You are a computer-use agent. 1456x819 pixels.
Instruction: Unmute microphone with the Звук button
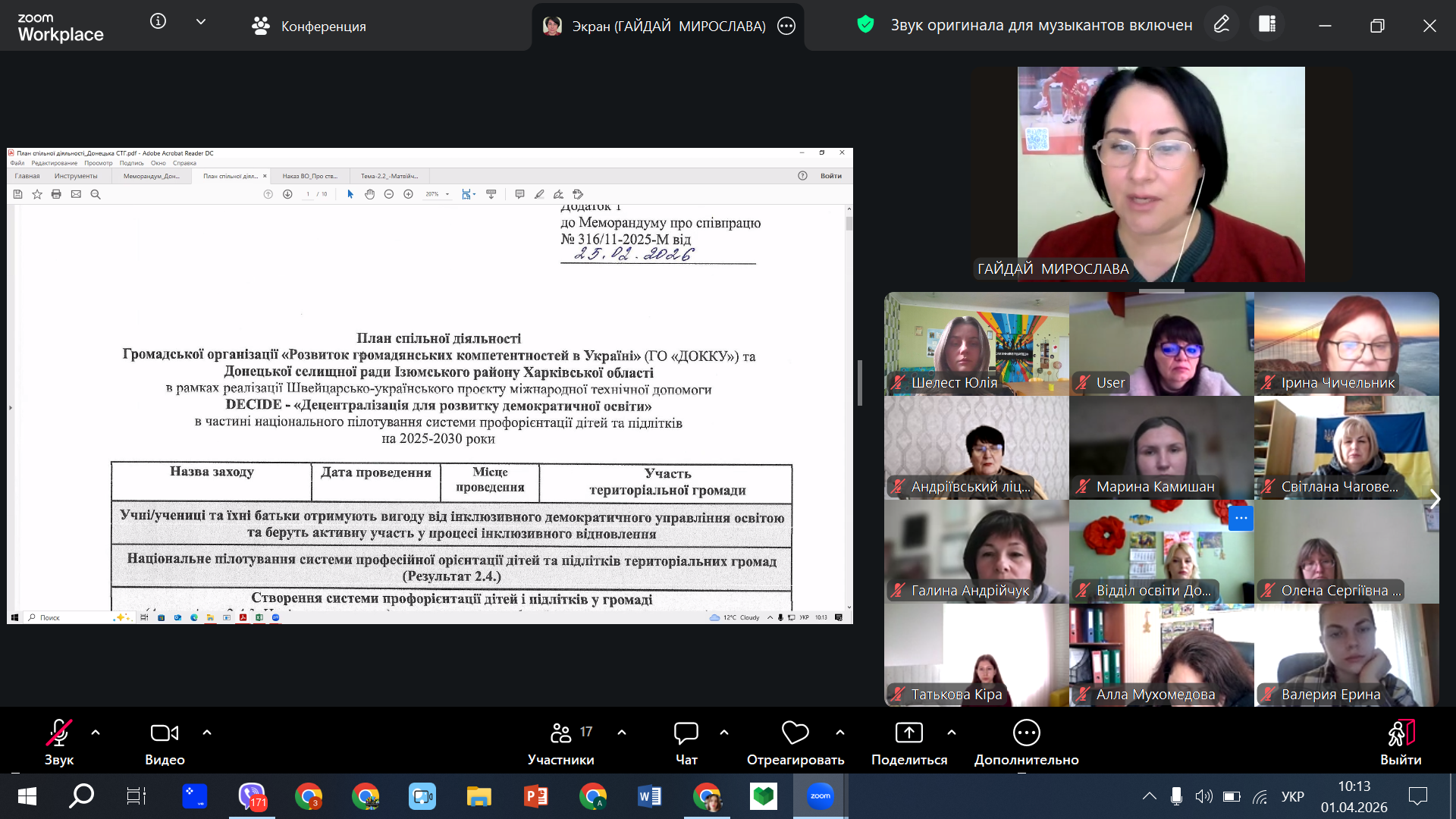tap(59, 733)
